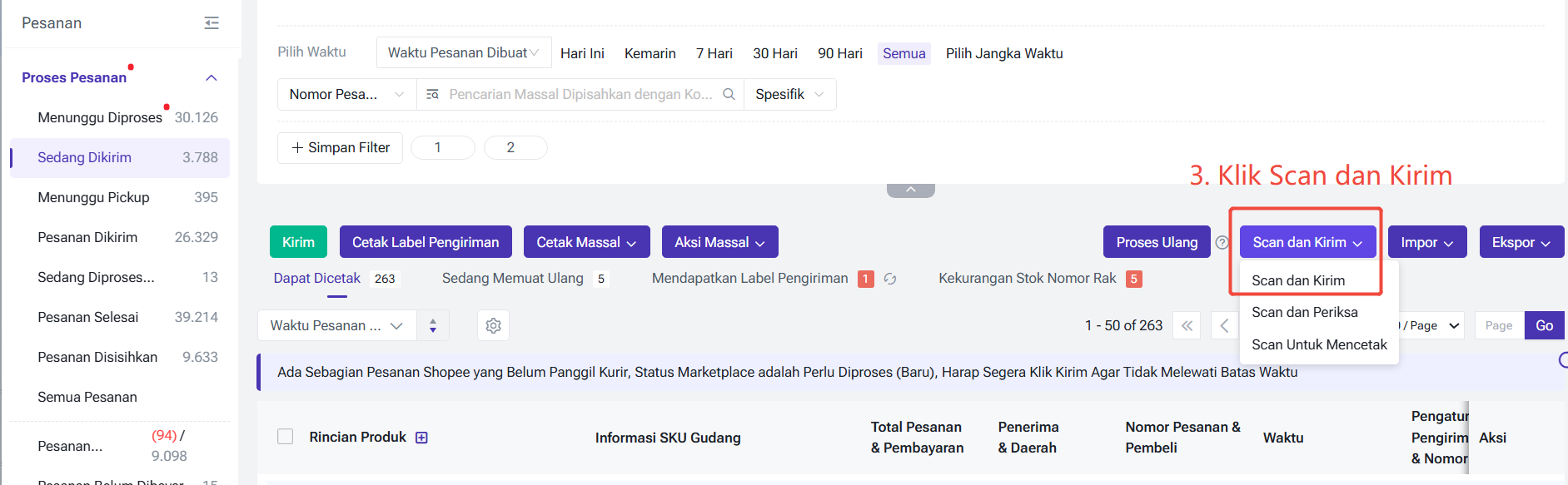
Task: Open the Impor dropdown
Action: [x=1427, y=242]
